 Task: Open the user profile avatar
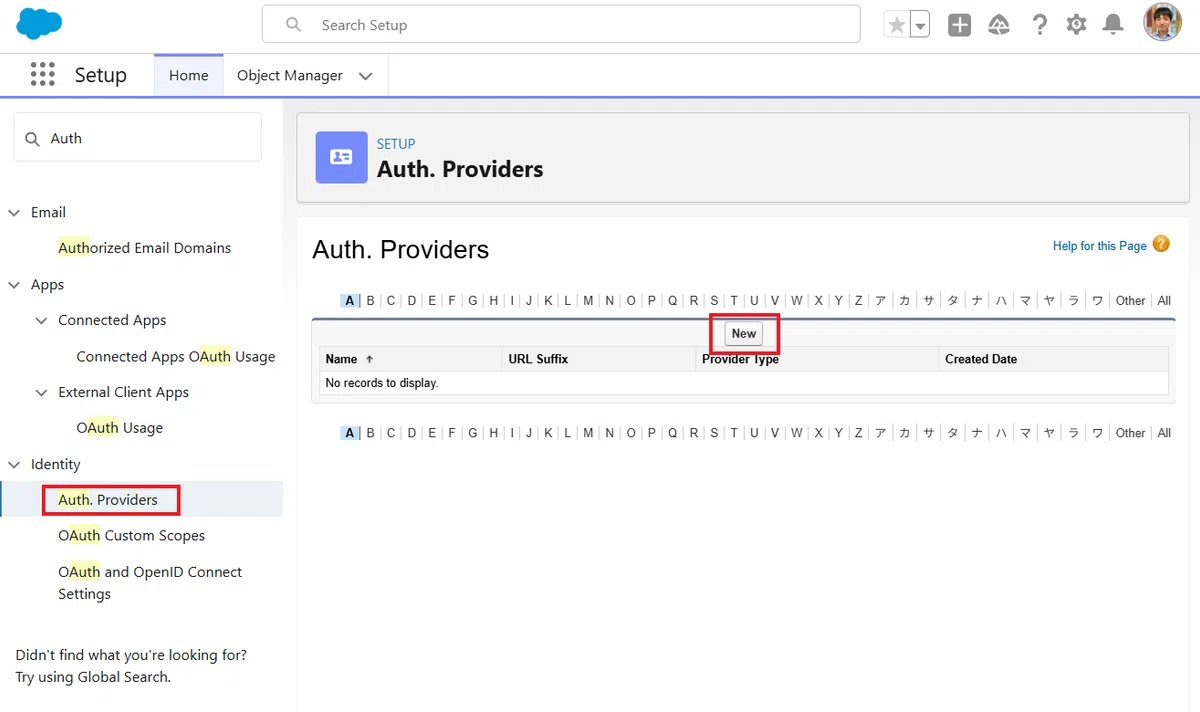point(1162,23)
